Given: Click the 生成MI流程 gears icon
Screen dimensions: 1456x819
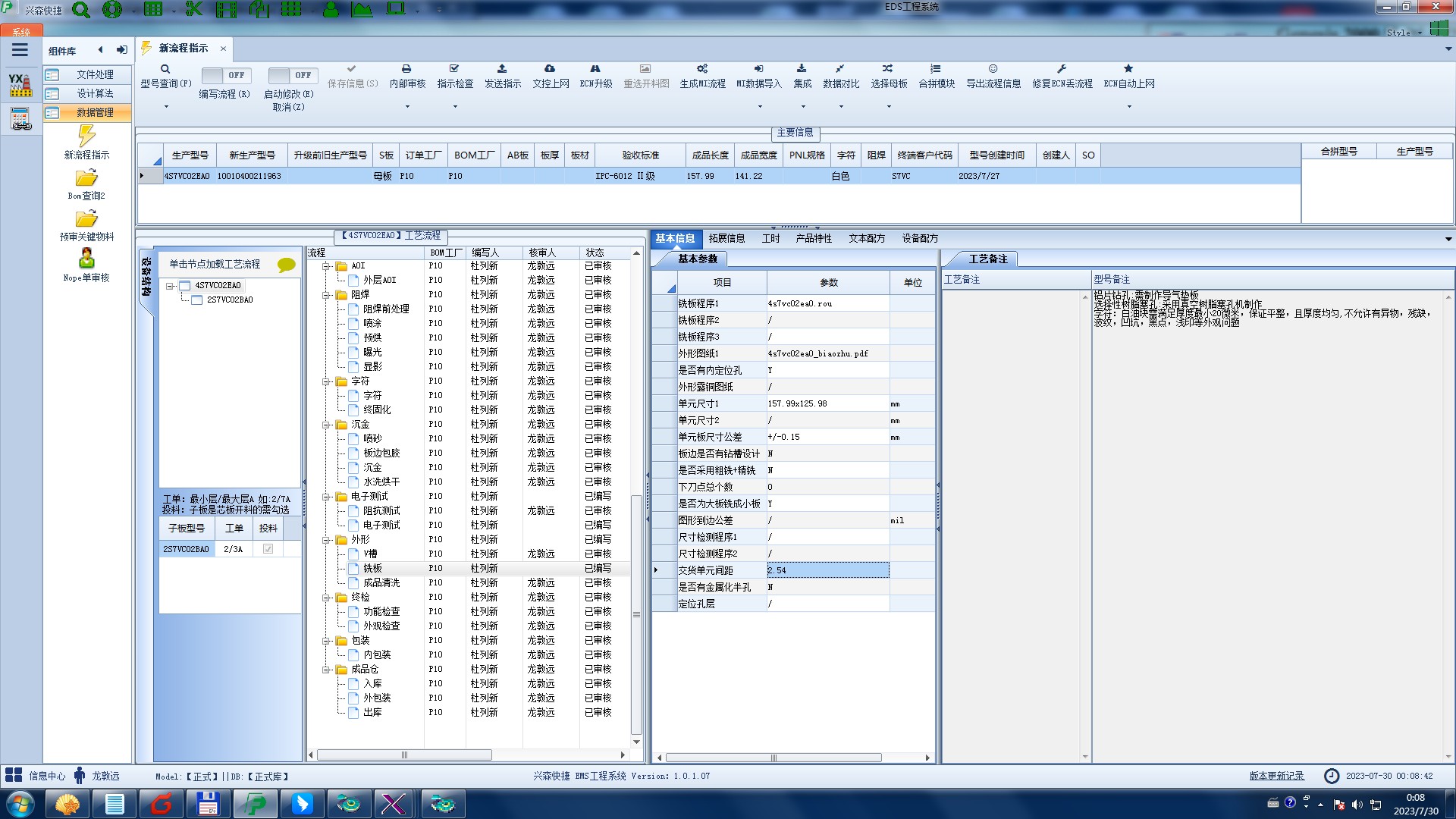Looking at the screenshot, I should coord(702,69).
